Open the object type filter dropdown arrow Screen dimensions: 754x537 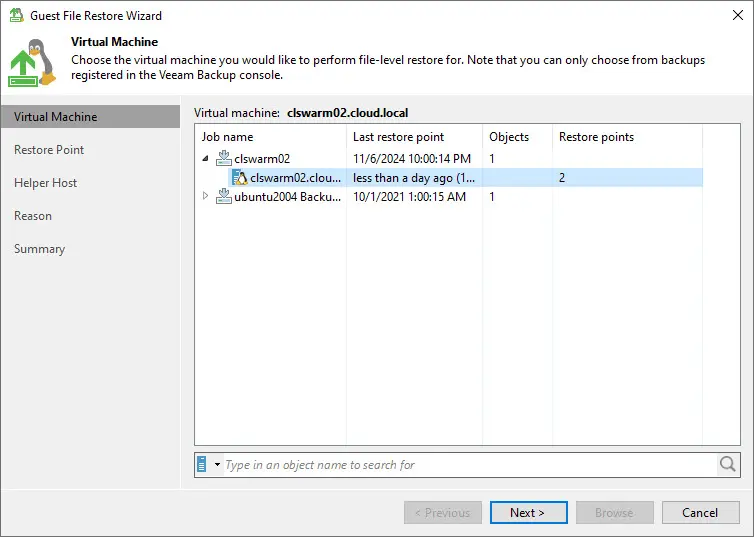tap(217, 464)
